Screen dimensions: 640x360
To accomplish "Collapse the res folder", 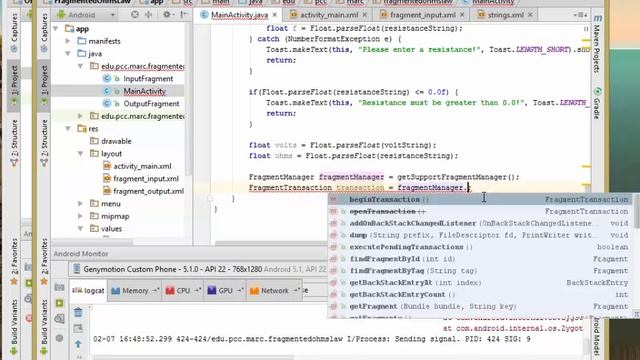I will coord(68,129).
